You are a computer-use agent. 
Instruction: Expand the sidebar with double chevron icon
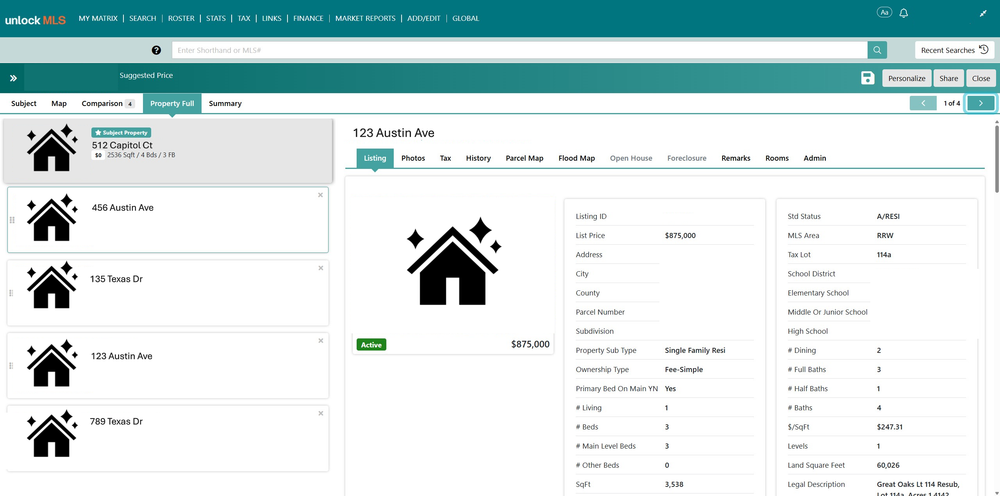click(13, 78)
